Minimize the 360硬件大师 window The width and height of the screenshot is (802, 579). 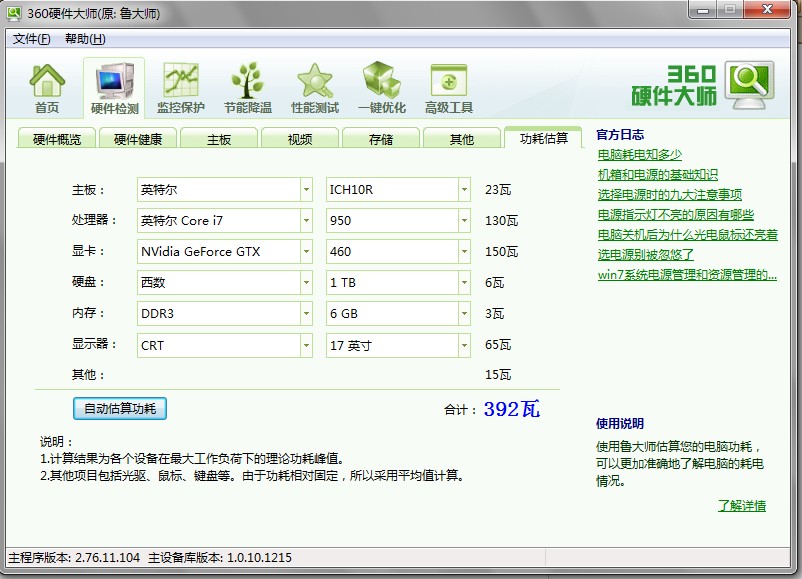pyautogui.click(x=703, y=10)
